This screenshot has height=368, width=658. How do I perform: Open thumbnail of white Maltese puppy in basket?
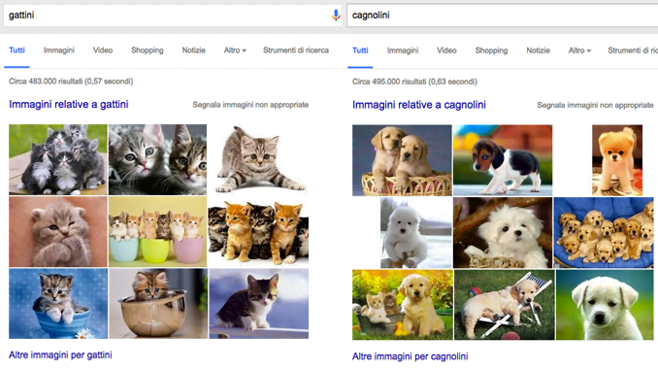point(502,233)
